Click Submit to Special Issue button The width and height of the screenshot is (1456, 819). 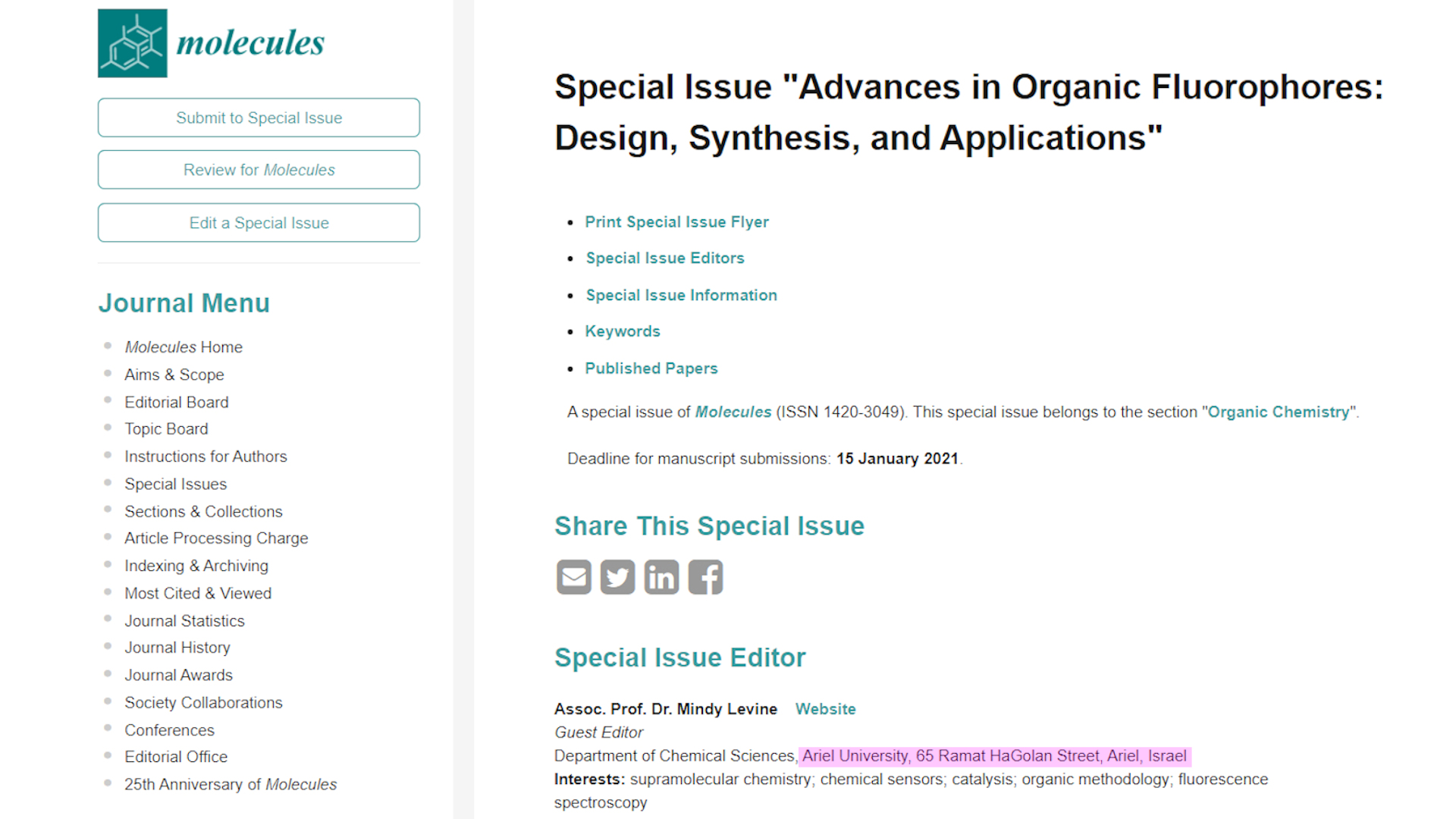click(x=259, y=118)
